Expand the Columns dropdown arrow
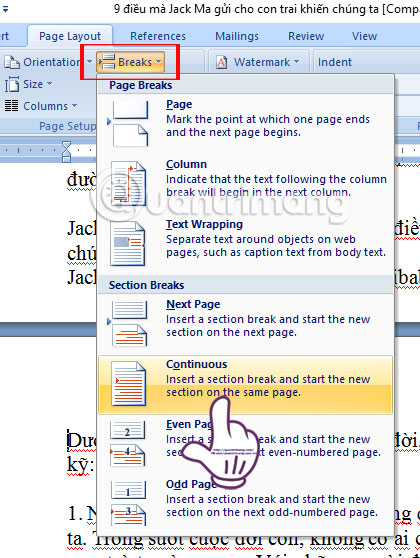420x558 pixels. pyautogui.click(x=74, y=106)
